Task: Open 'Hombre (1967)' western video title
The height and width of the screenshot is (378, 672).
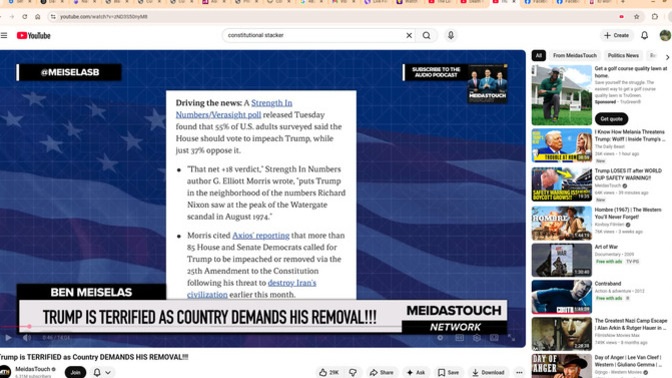Action: [628, 213]
